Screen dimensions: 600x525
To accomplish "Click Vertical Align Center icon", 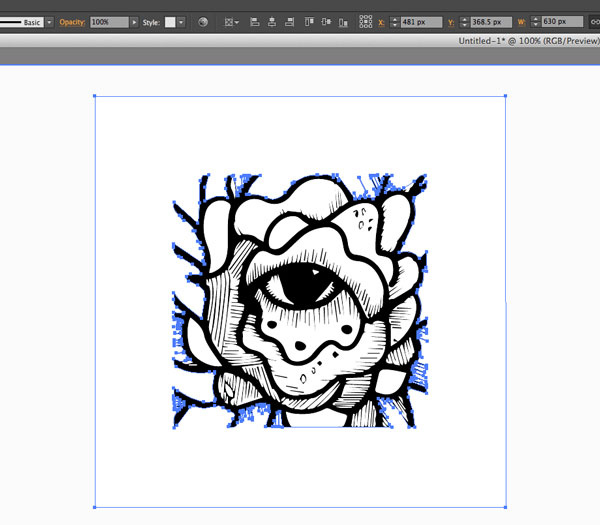I will click(326, 22).
